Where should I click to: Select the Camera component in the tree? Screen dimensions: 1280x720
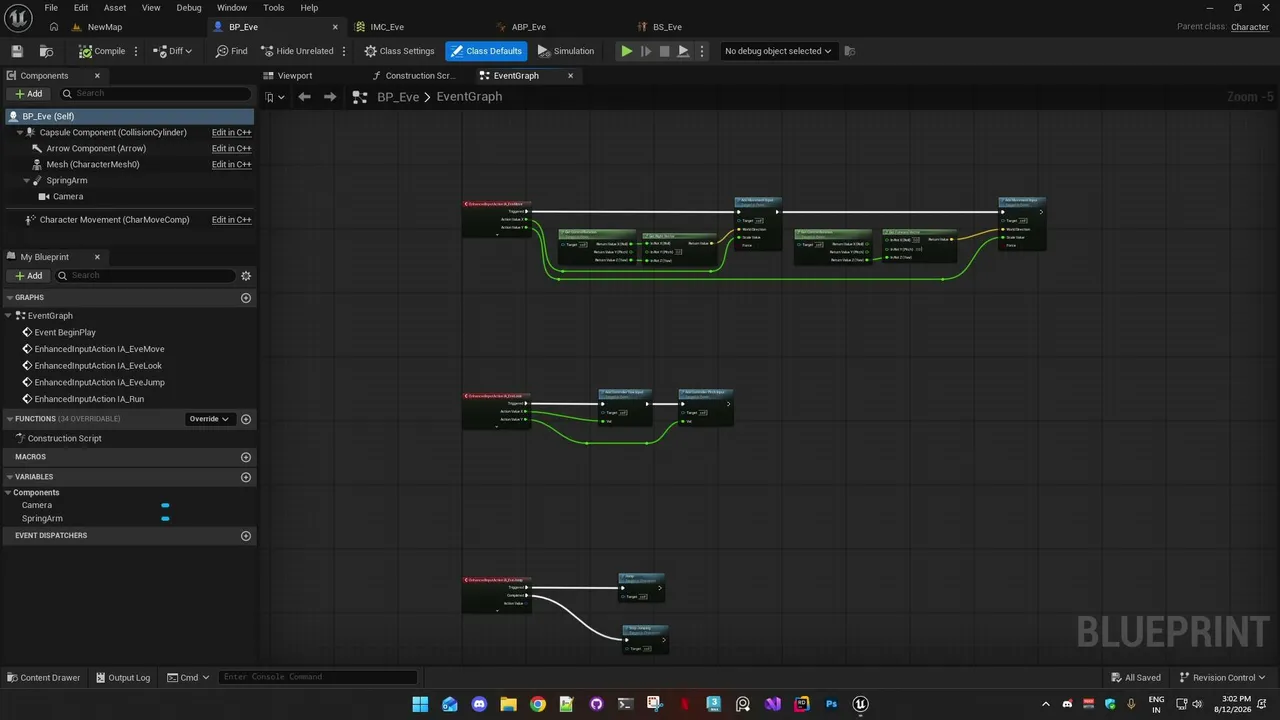point(68,197)
